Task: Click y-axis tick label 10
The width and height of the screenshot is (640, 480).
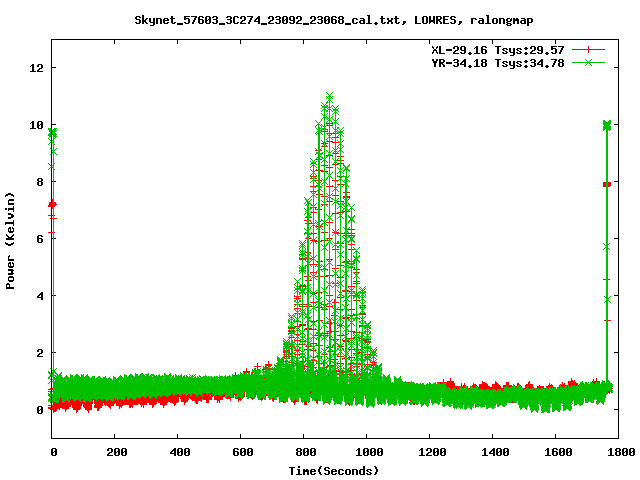Action: (36, 125)
